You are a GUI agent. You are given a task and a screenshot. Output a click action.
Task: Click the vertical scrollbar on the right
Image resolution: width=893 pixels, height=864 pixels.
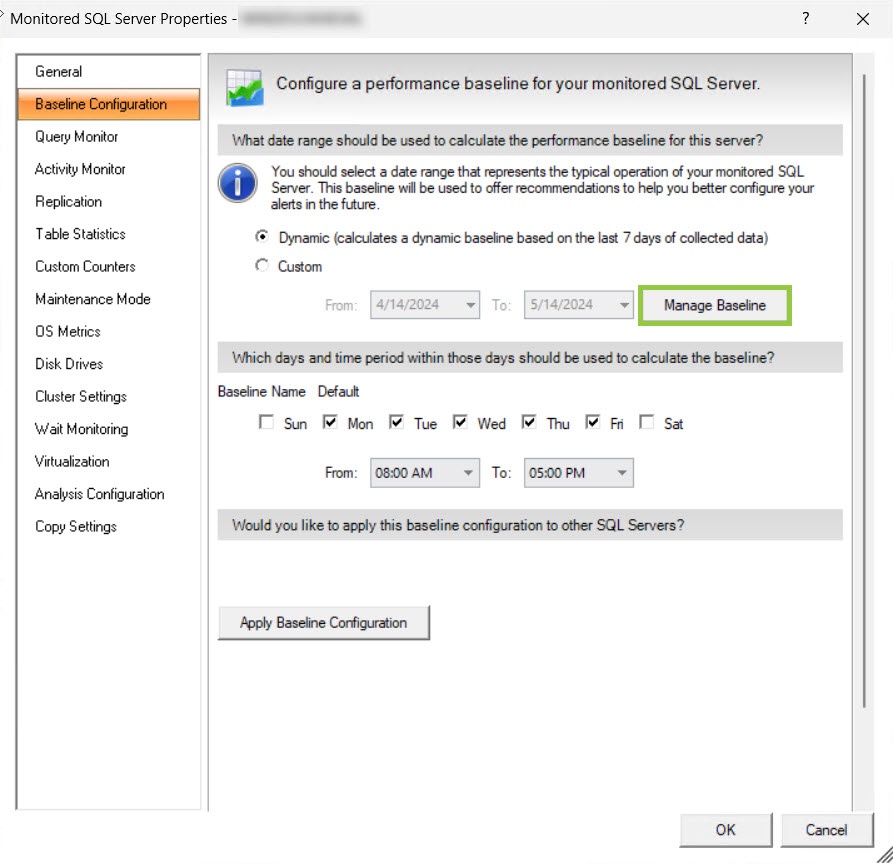(864, 391)
